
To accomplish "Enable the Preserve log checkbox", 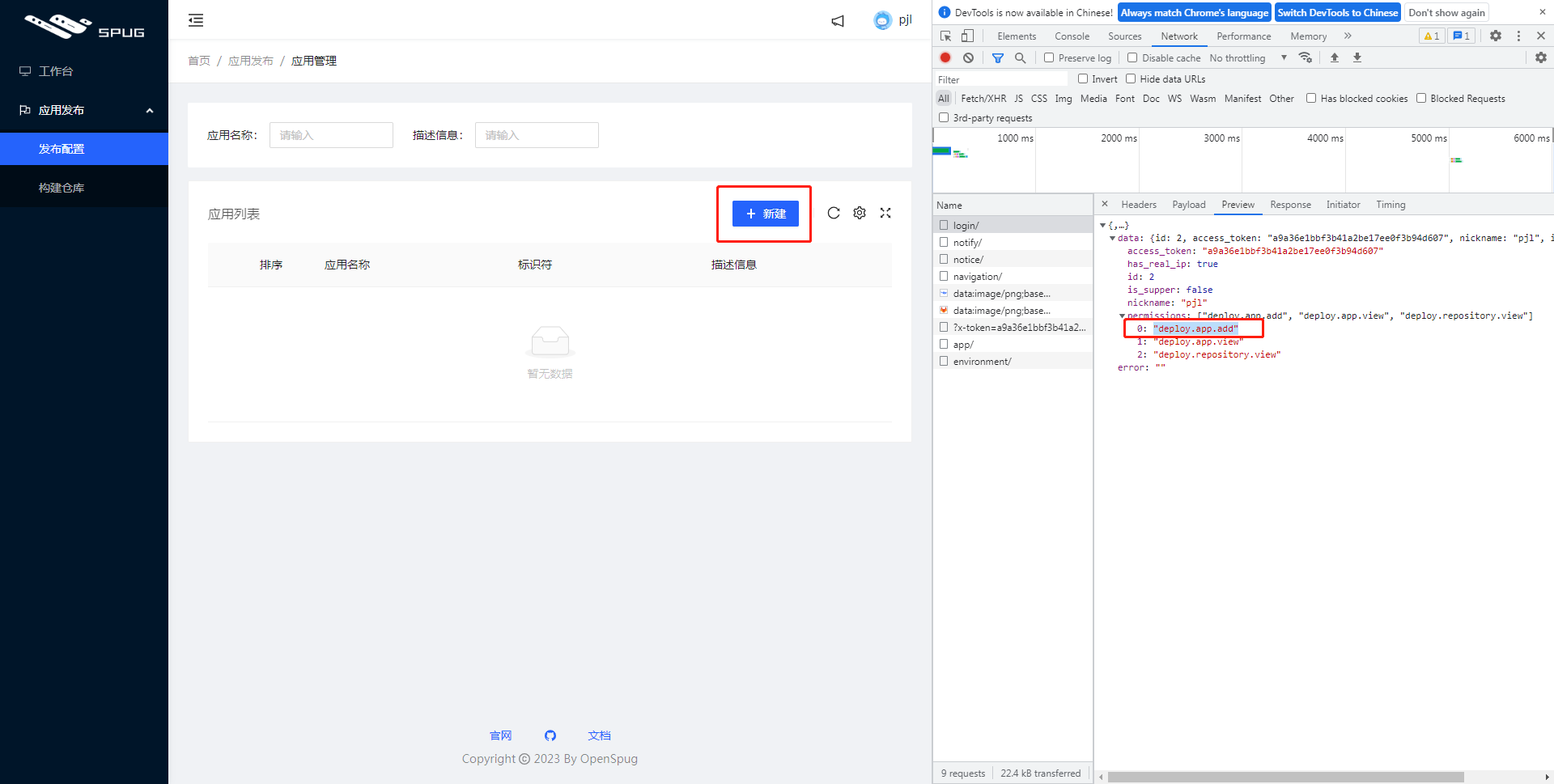I will coord(1049,57).
